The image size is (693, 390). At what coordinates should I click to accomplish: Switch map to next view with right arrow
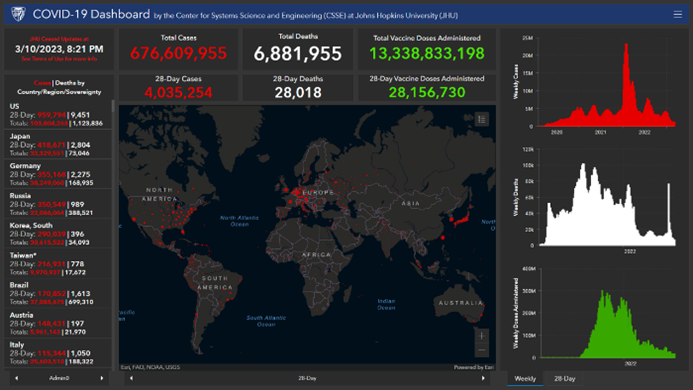[x=483, y=378]
